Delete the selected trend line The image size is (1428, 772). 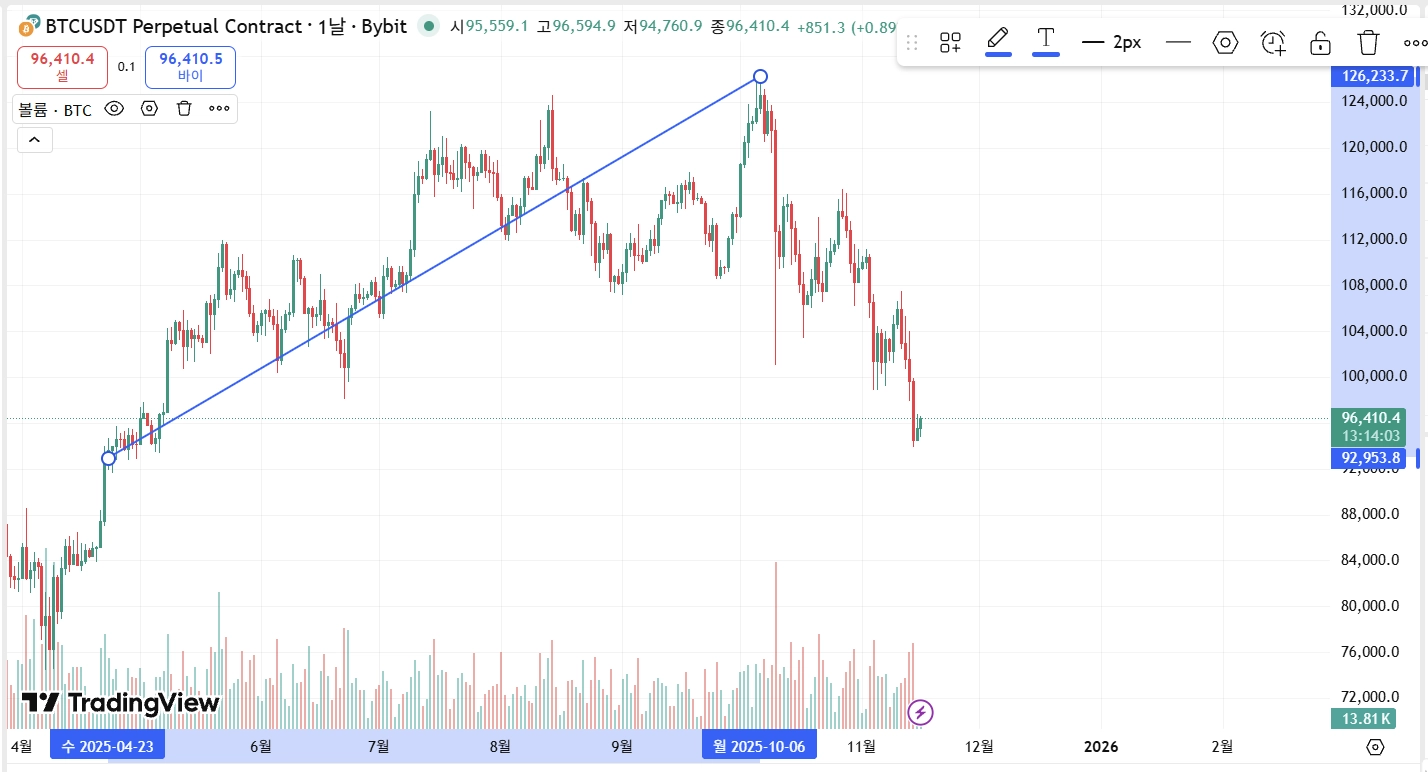click(1368, 42)
